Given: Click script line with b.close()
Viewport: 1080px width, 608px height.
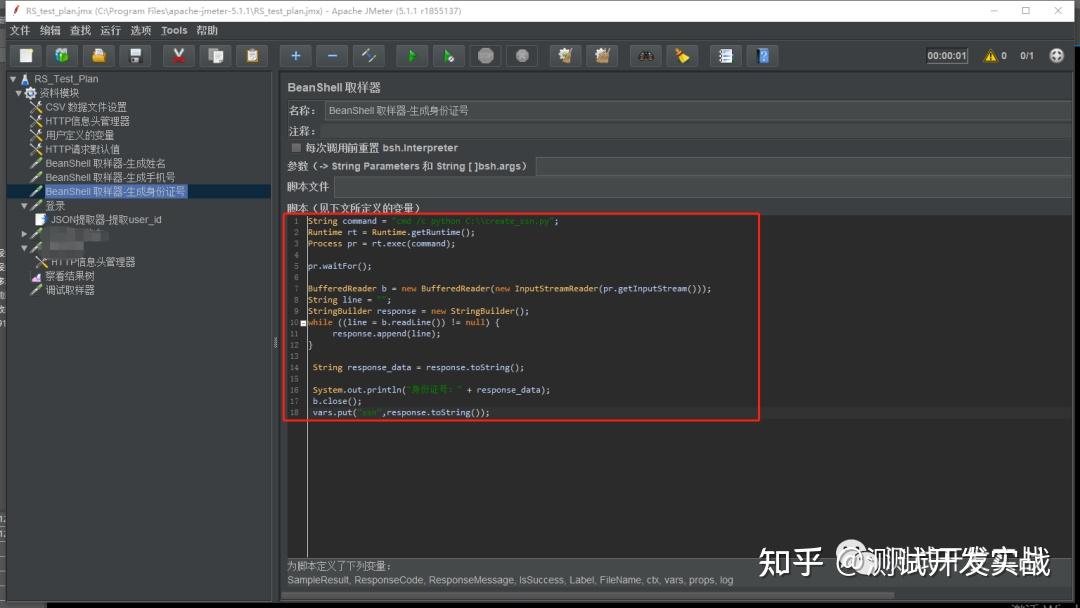Looking at the screenshot, I should (x=337, y=401).
